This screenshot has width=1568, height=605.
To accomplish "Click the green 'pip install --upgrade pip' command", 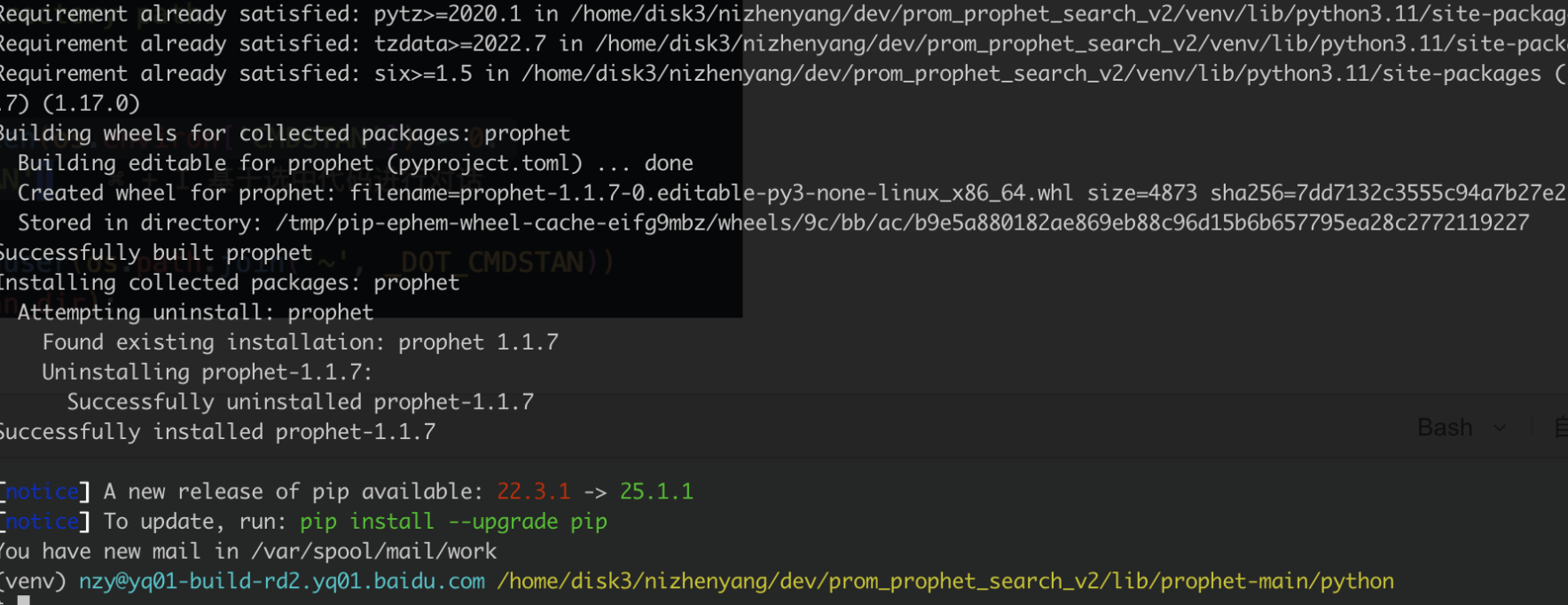I will (453, 522).
